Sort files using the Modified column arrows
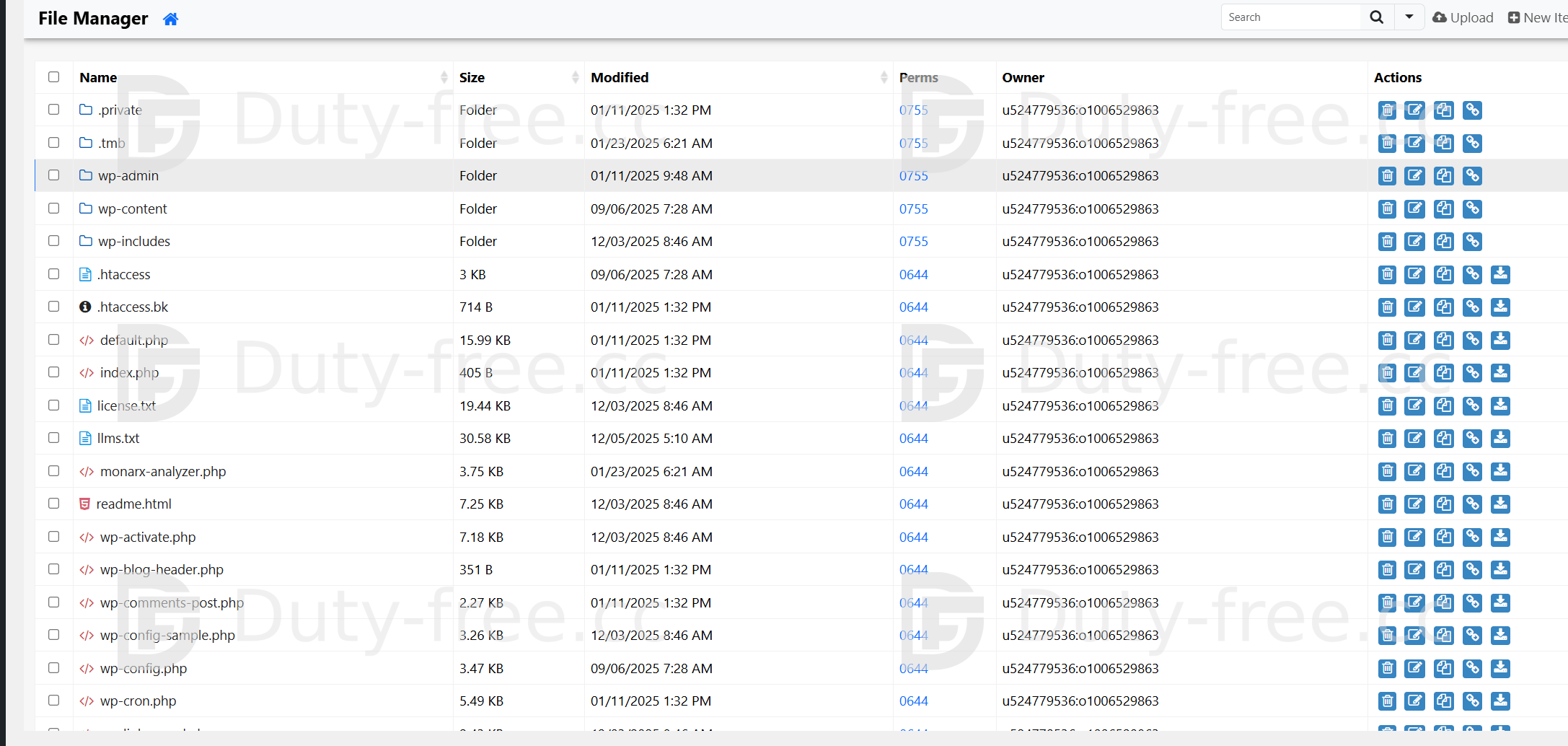 point(884,77)
